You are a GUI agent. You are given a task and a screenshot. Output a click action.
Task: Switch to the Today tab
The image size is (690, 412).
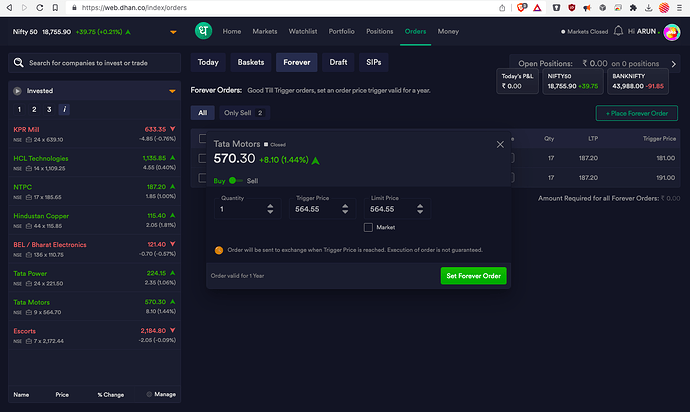(x=208, y=62)
